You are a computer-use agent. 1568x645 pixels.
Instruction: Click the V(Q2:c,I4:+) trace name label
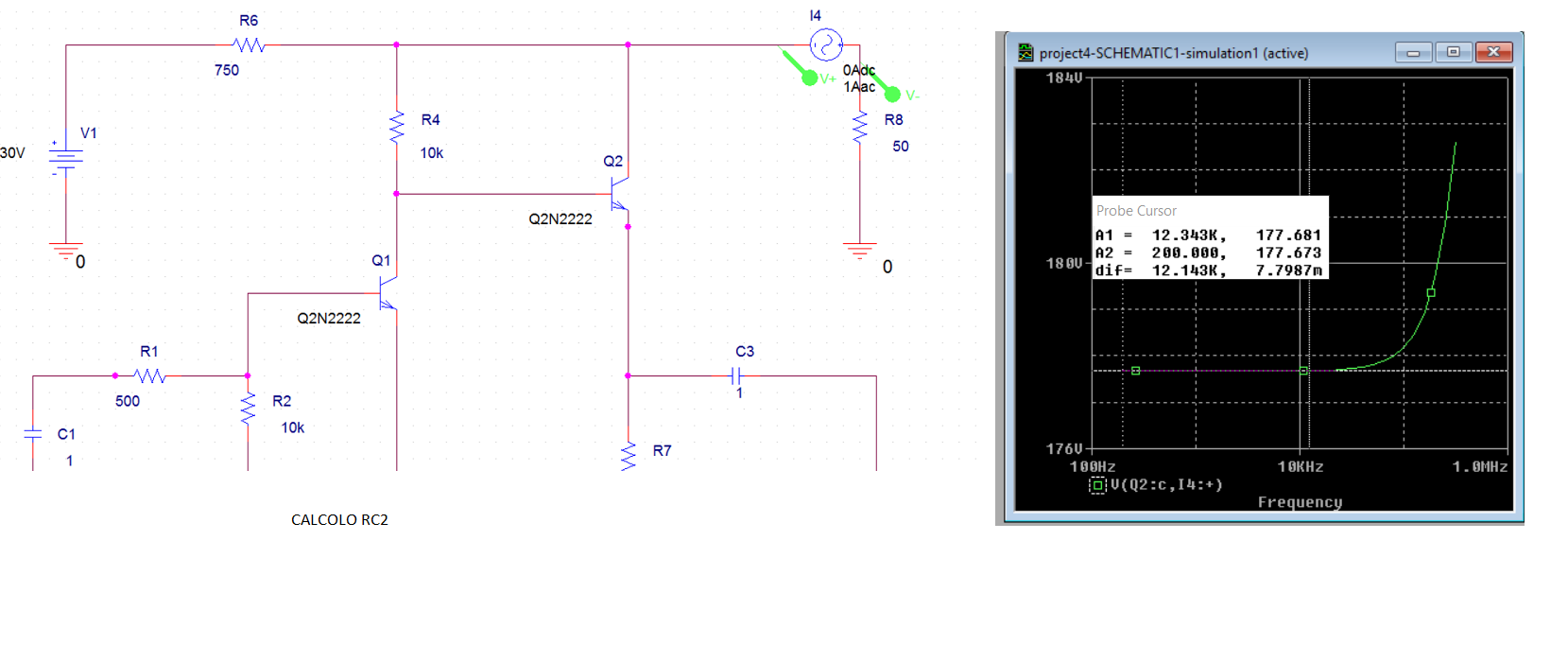[x=1166, y=485]
